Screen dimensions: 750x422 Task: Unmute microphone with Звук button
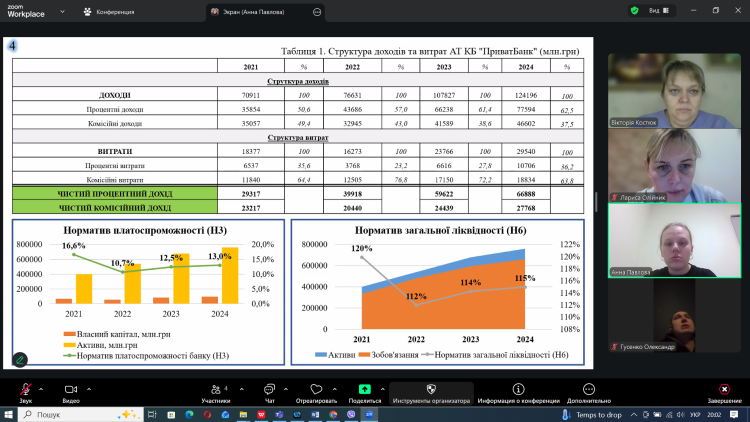tap(25, 393)
